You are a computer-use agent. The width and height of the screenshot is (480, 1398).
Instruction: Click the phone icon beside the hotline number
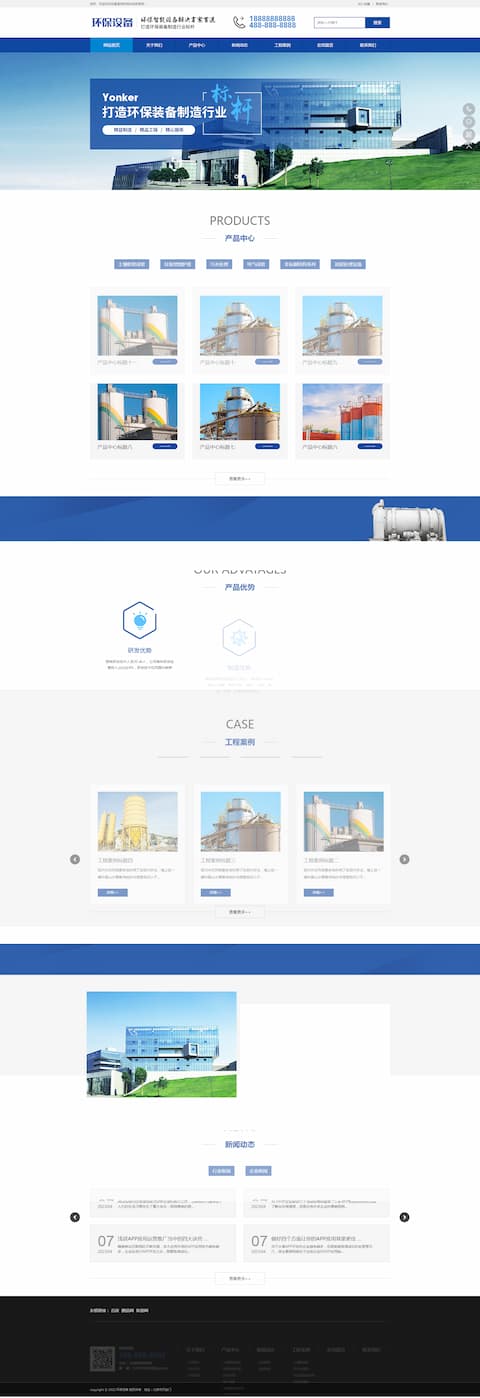pos(240,22)
